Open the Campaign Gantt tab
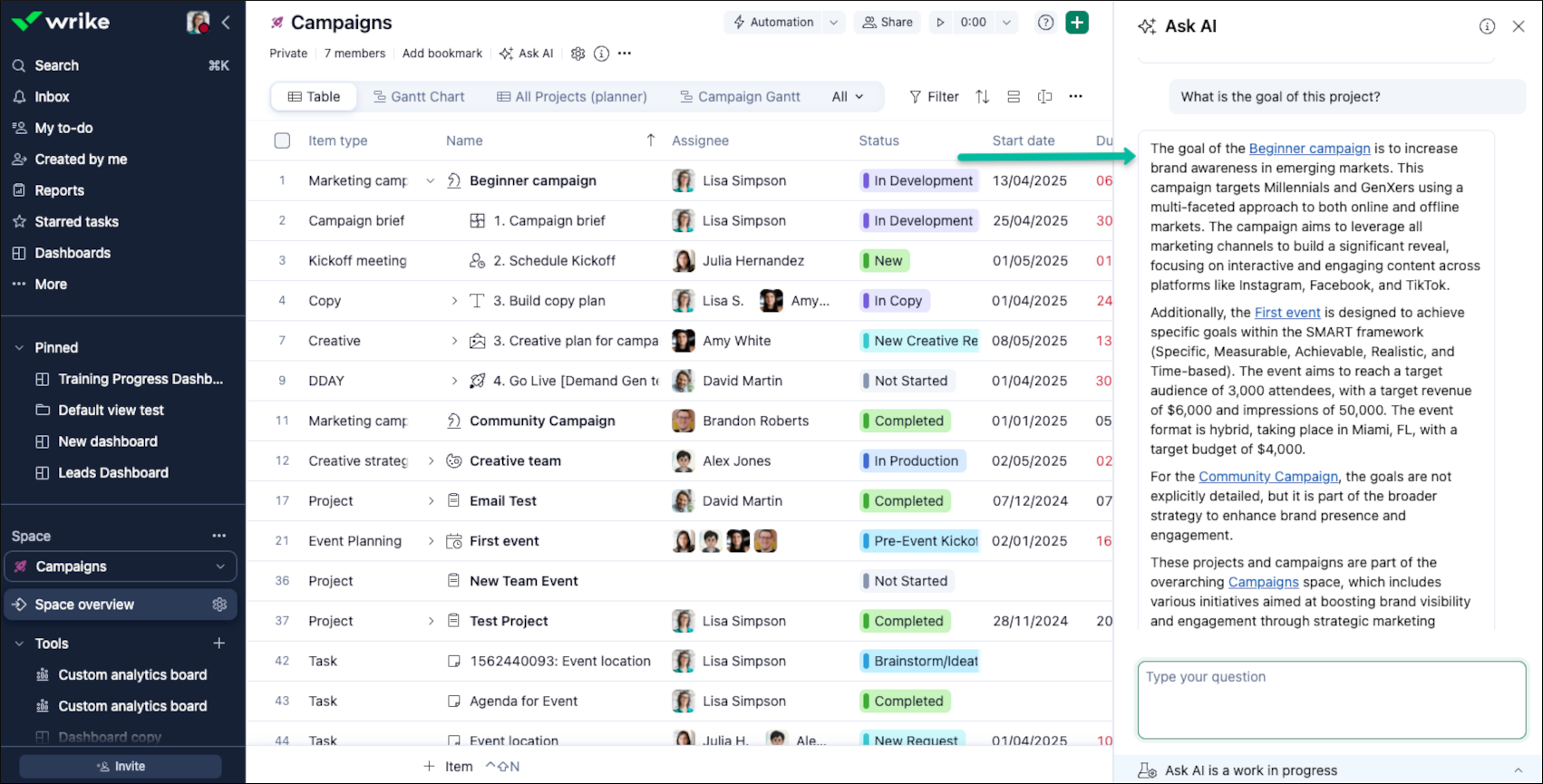The height and width of the screenshot is (784, 1543). [740, 97]
